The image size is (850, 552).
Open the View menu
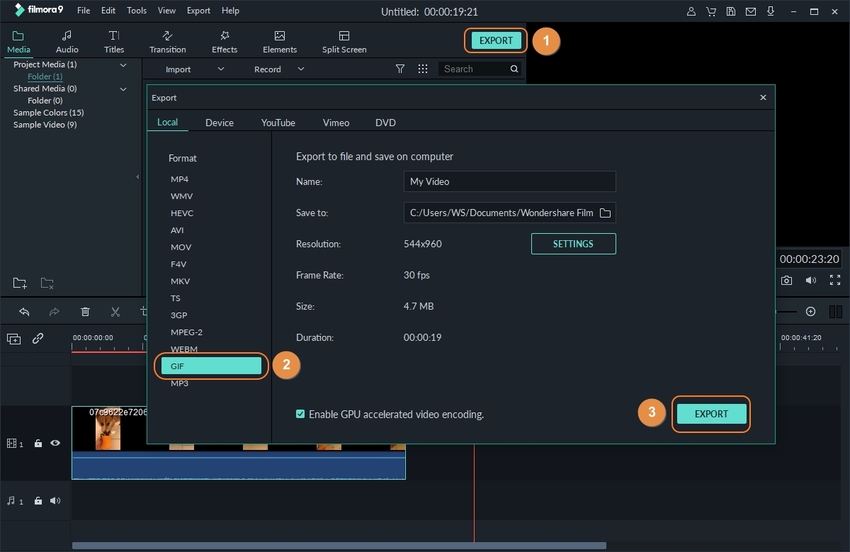coord(166,11)
